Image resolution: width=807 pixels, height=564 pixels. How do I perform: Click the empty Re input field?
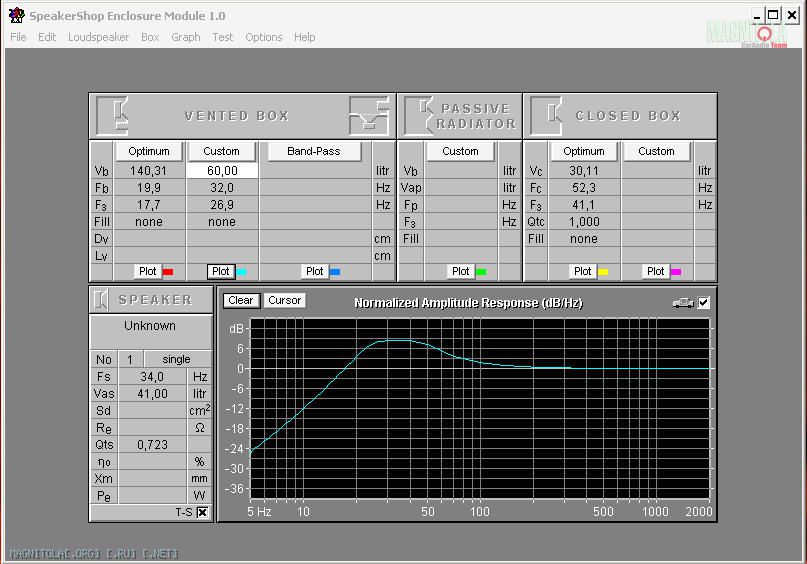click(152, 428)
